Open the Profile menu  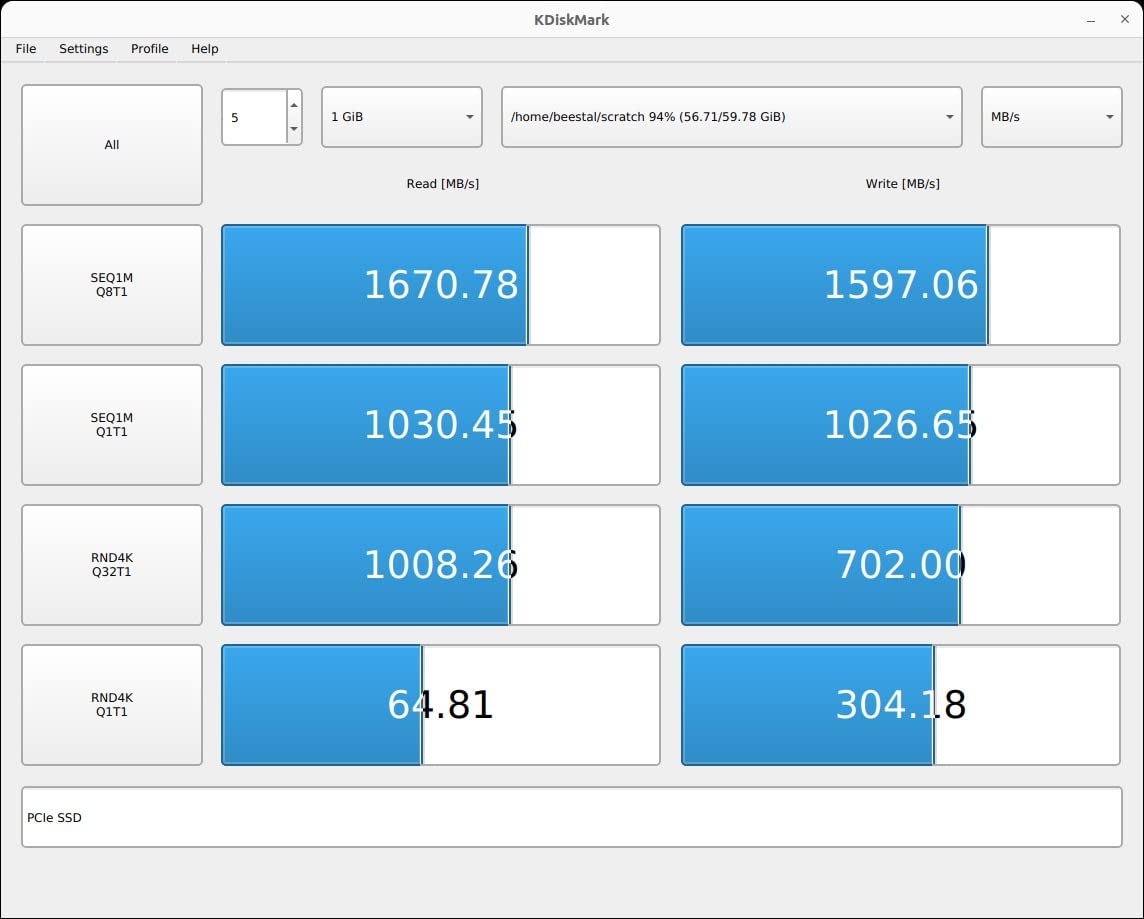pos(150,49)
